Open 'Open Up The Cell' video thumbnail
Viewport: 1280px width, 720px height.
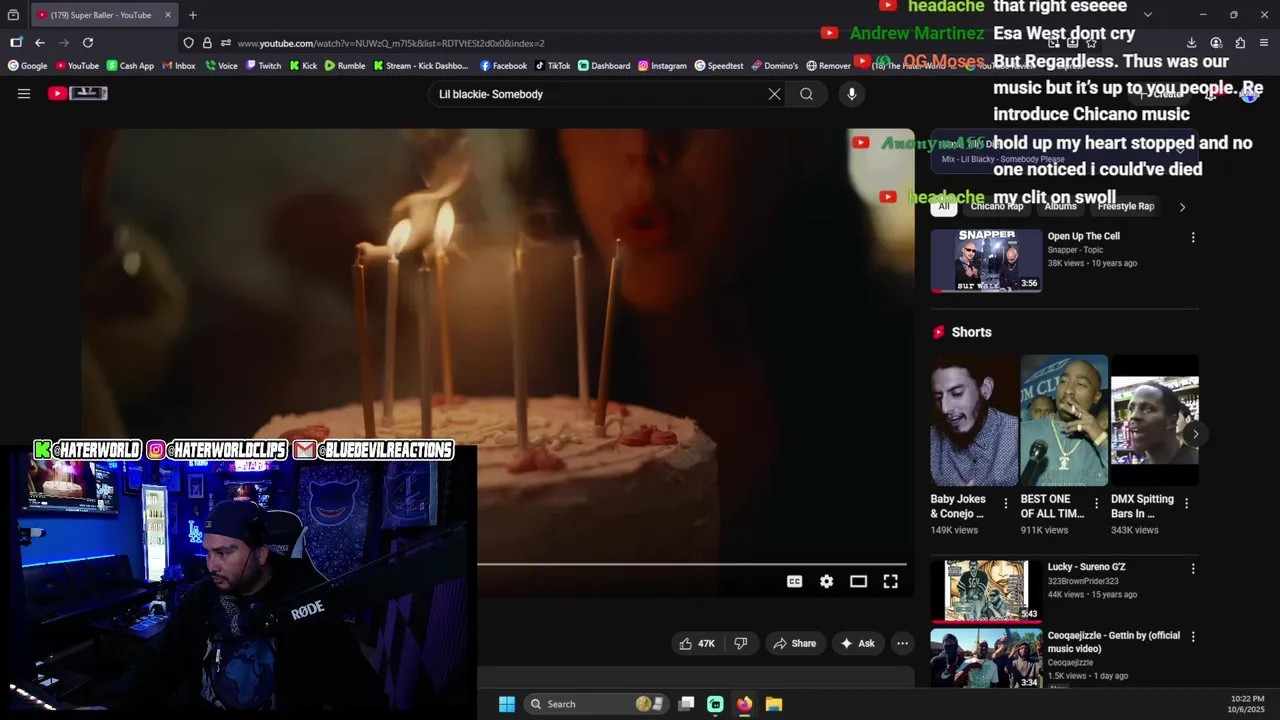click(x=986, y=260)
